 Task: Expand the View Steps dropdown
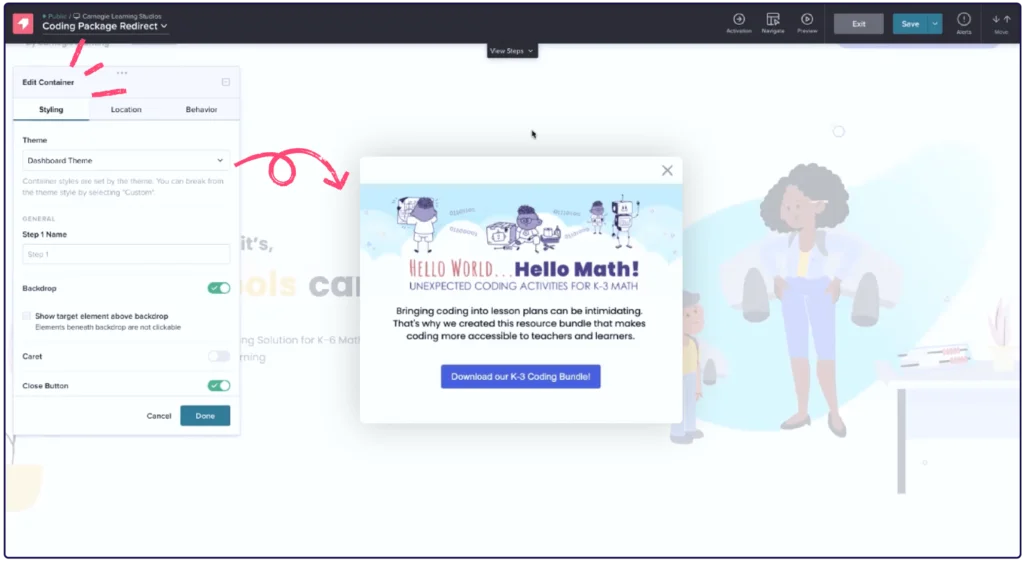tap(512, 51)
